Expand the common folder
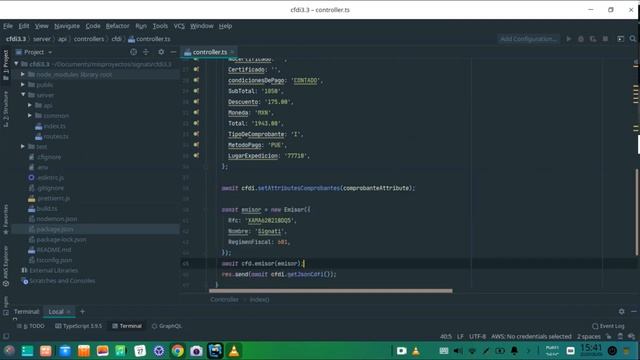Screen dimensions: 640x360 click(30, 116)
